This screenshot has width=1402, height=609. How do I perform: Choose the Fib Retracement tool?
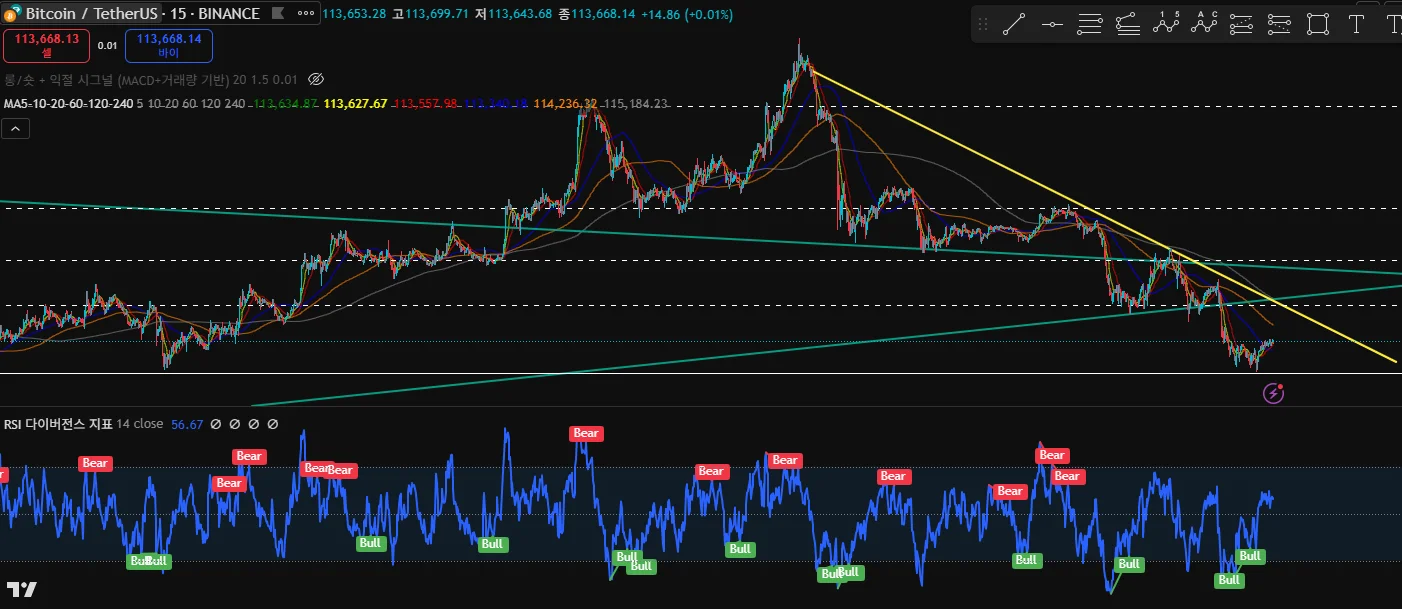pos(1090,25)
